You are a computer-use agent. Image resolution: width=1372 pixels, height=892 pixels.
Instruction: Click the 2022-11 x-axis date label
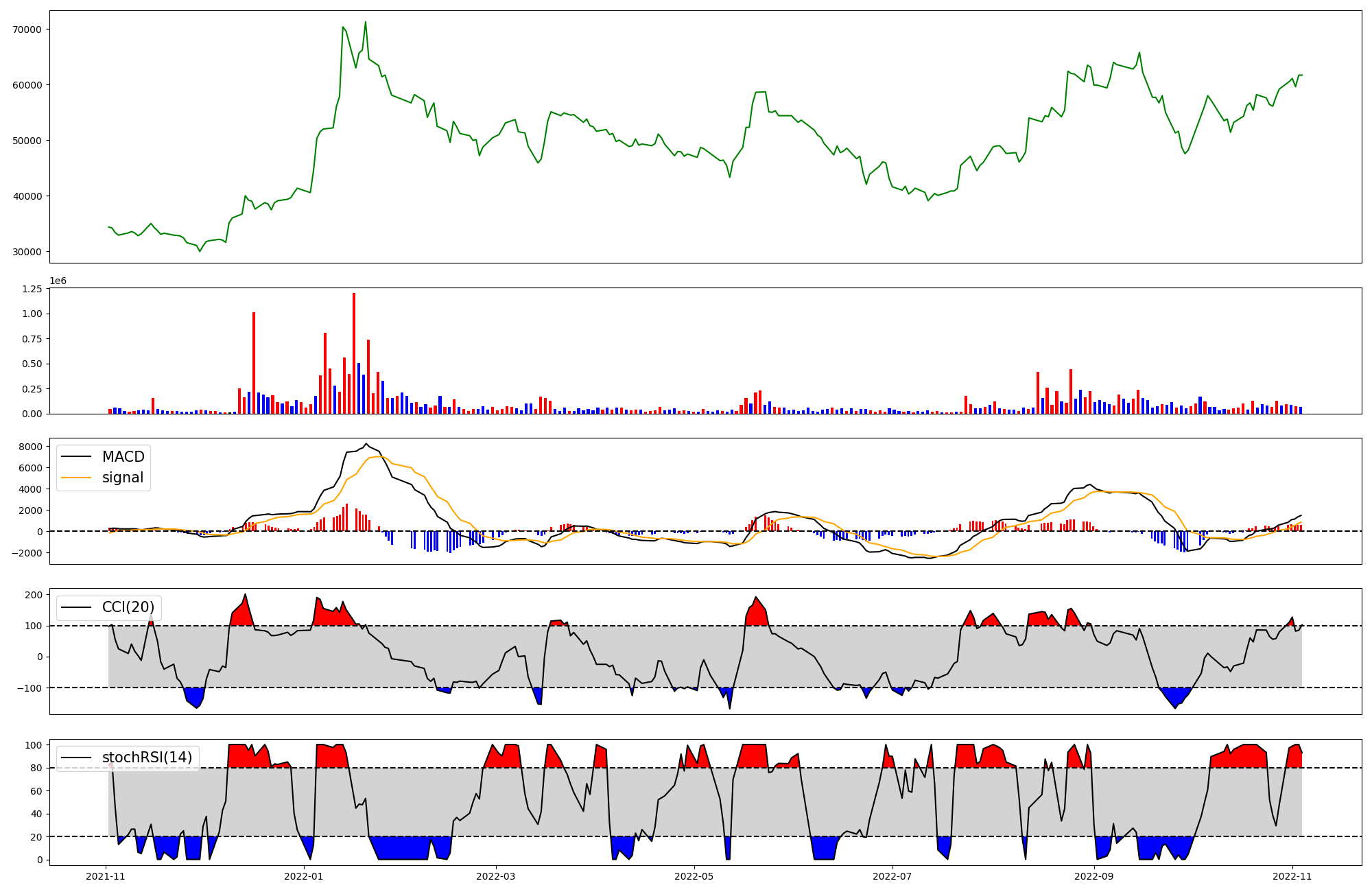[1292, 876]
